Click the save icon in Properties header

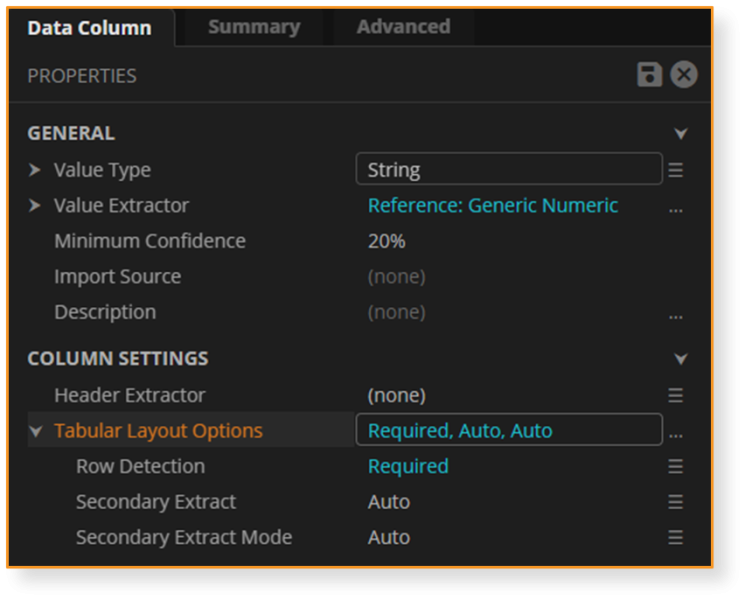tap(650, 75)
